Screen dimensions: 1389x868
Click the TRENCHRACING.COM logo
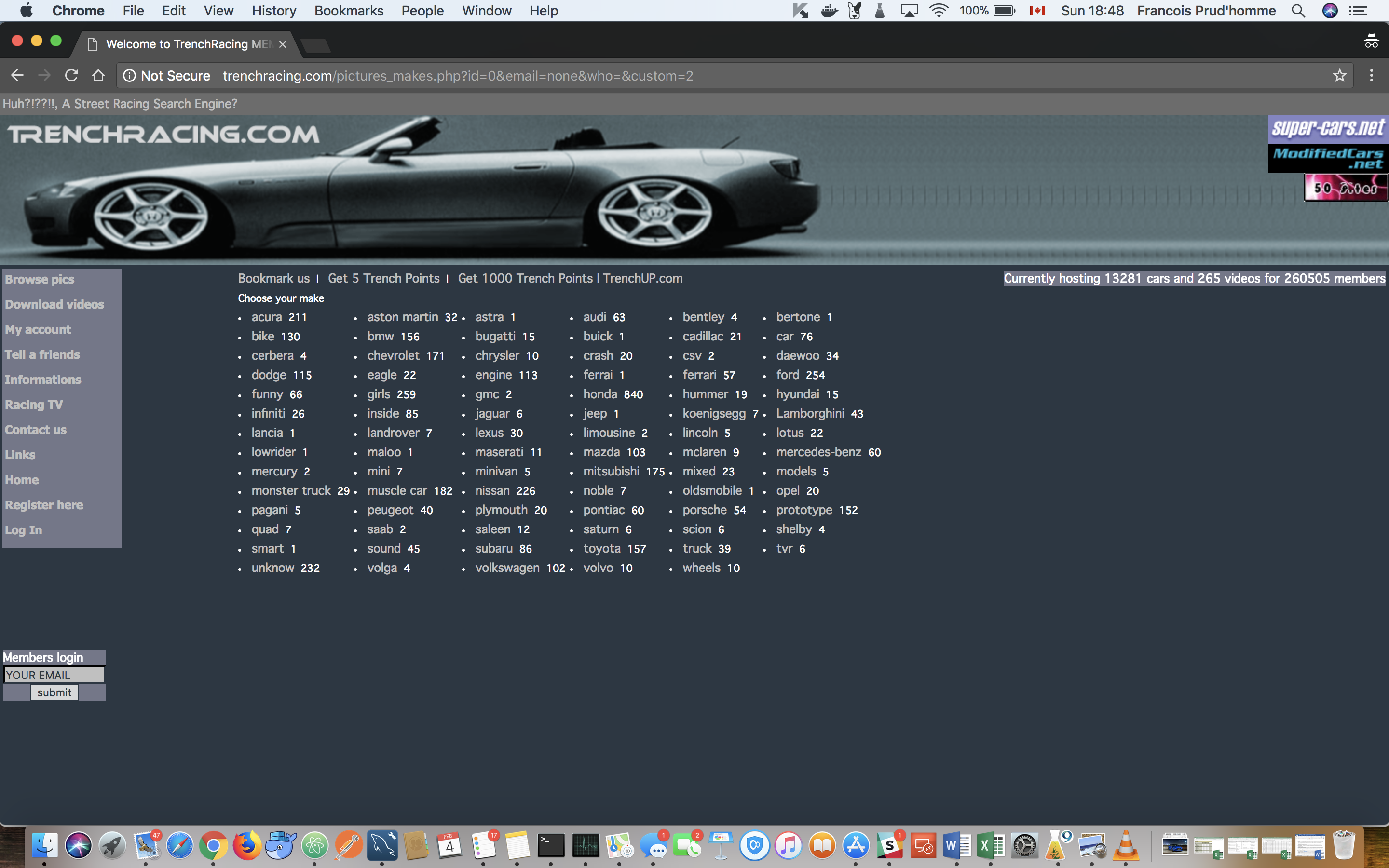pyautogui.click(x=163, y=135)
